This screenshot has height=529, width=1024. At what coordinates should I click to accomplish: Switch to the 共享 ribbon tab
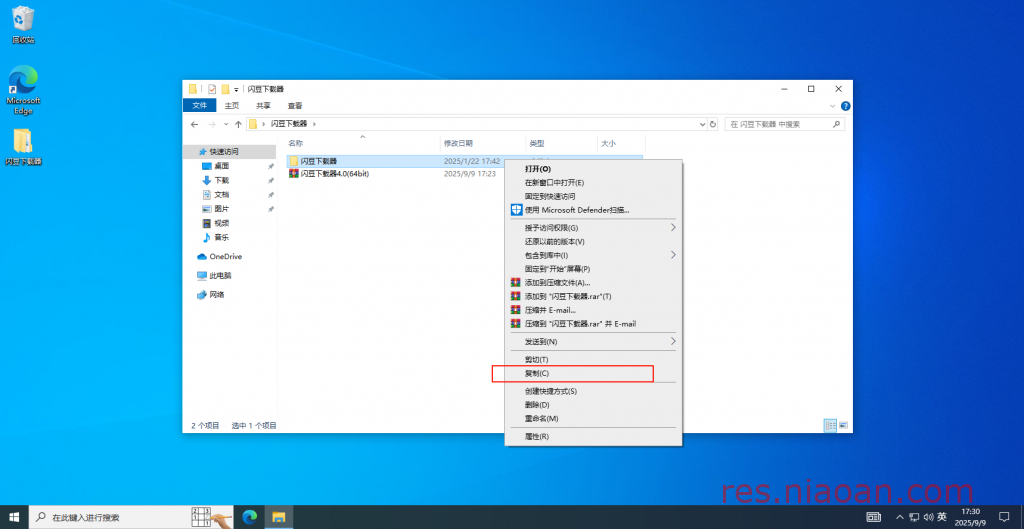point(263,106)
